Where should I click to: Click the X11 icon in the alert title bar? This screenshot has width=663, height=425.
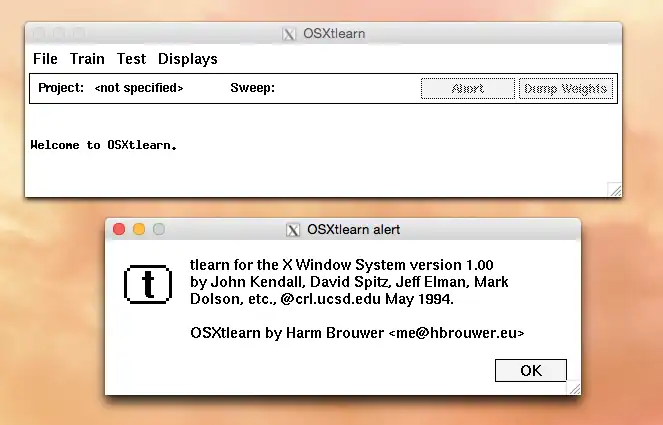pyautogui.click(x=293, y=229)
